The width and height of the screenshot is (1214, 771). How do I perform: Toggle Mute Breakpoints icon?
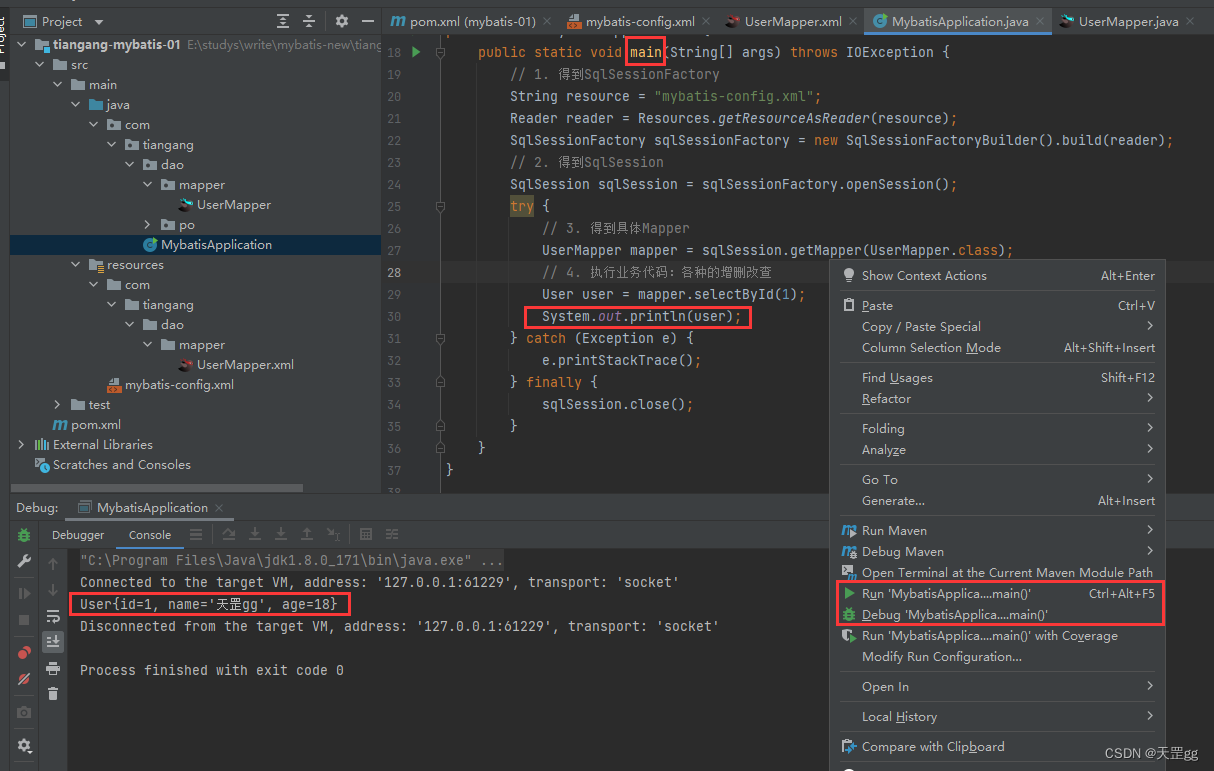click(24, 679)
